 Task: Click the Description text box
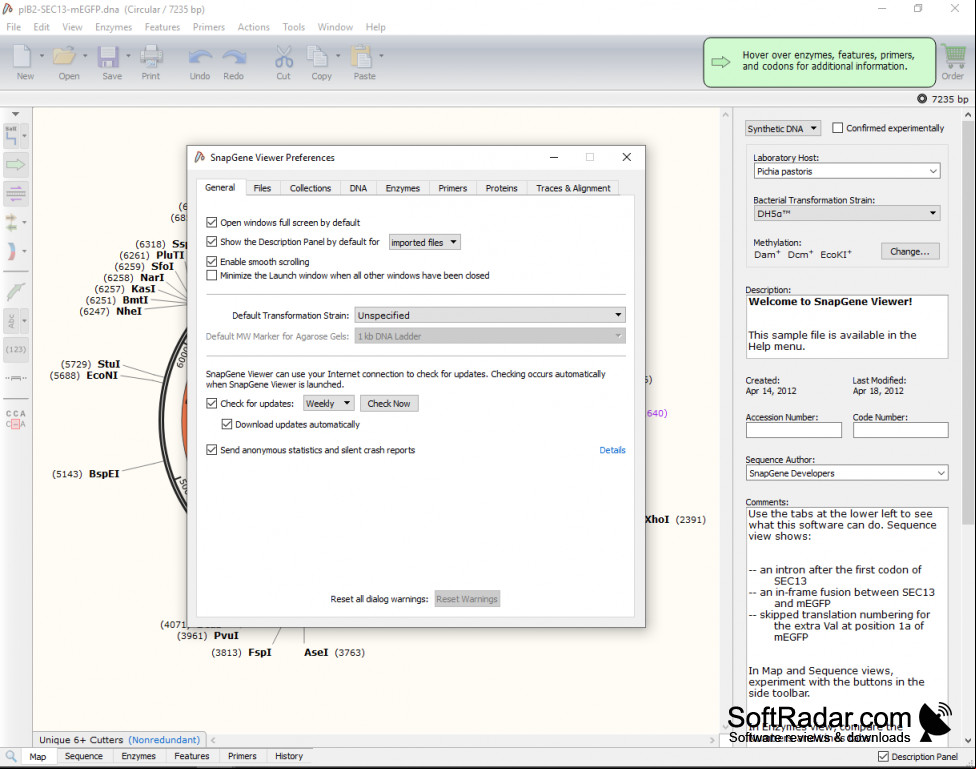[847, 326]
